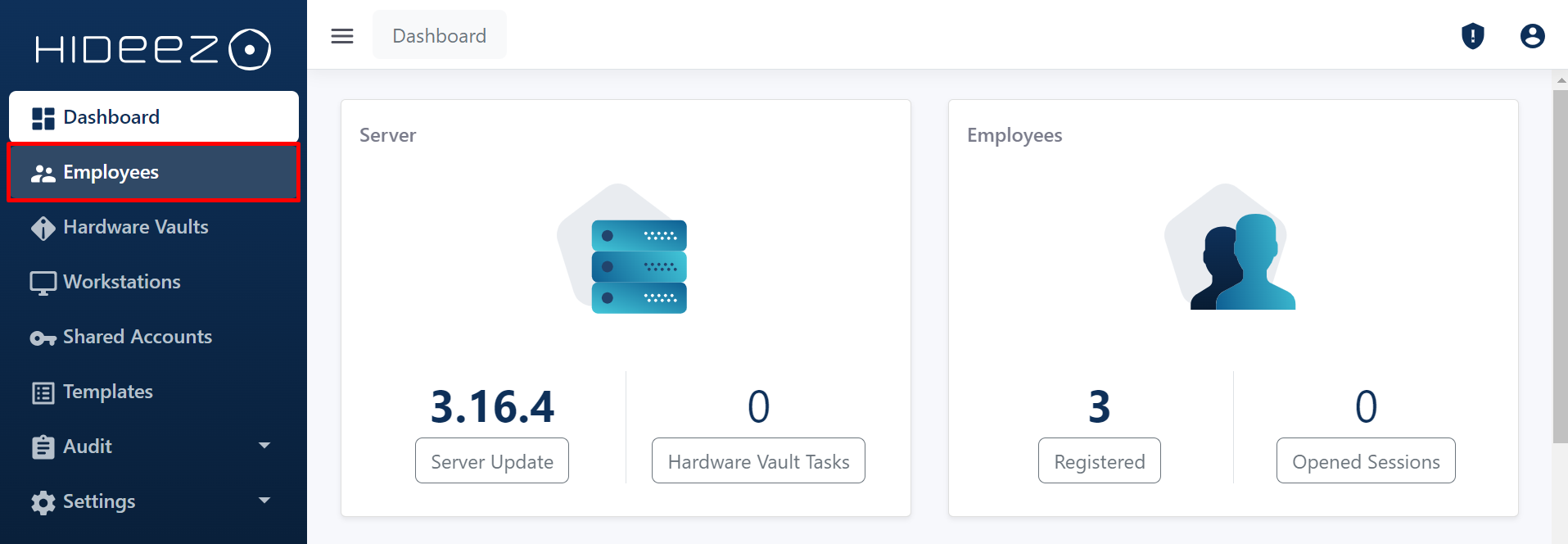Click the Hardware Vault Tasks button
The image size is (1568, 544).
pos(758,461)
